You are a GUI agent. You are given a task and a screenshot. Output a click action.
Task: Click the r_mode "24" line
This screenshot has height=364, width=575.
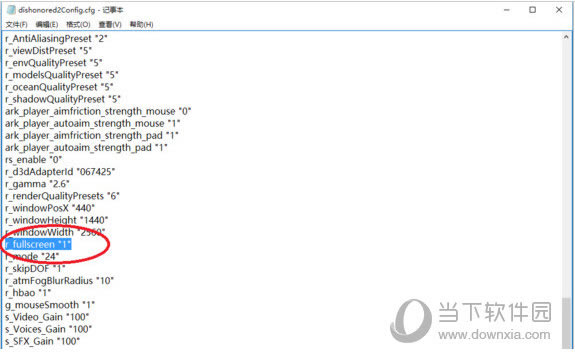[x=32, y=256]
